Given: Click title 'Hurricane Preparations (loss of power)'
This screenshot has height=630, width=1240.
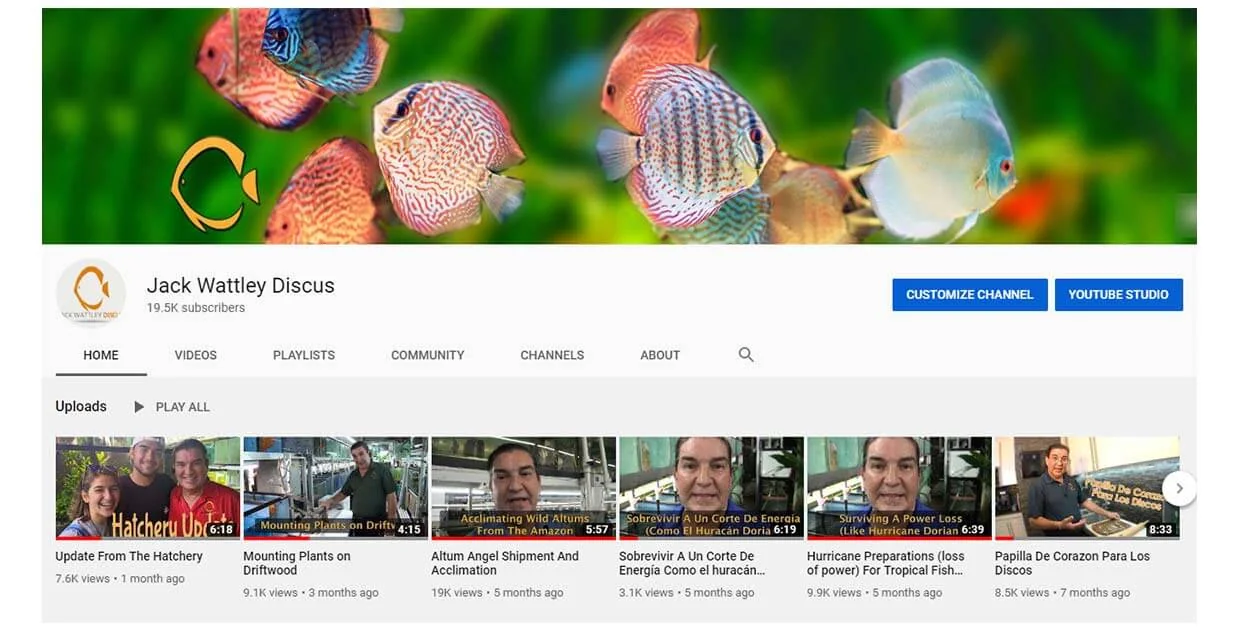Looking at the screenshot, I should click(x=886, y=563).
